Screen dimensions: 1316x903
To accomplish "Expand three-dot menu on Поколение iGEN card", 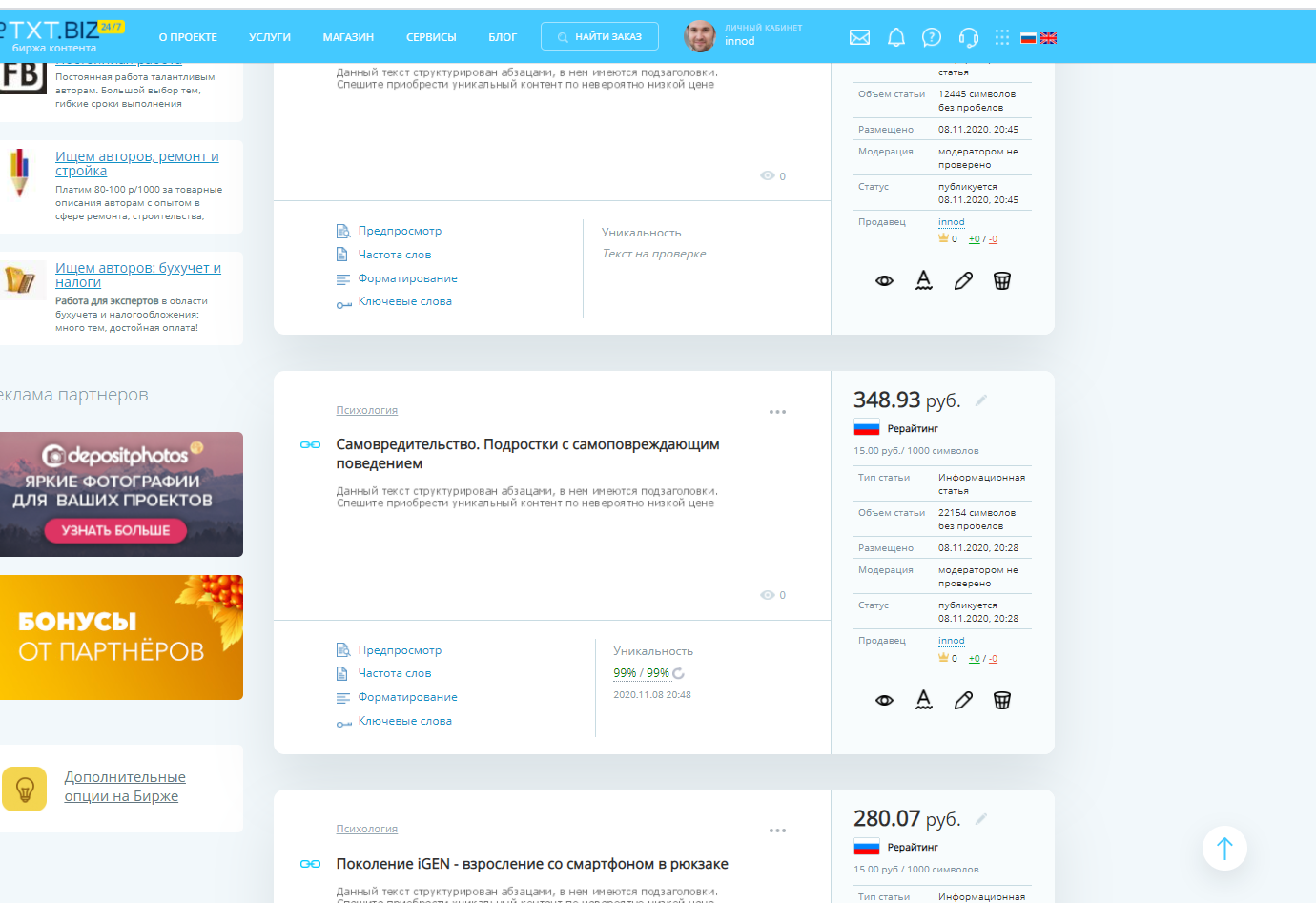I will point(777,831).
